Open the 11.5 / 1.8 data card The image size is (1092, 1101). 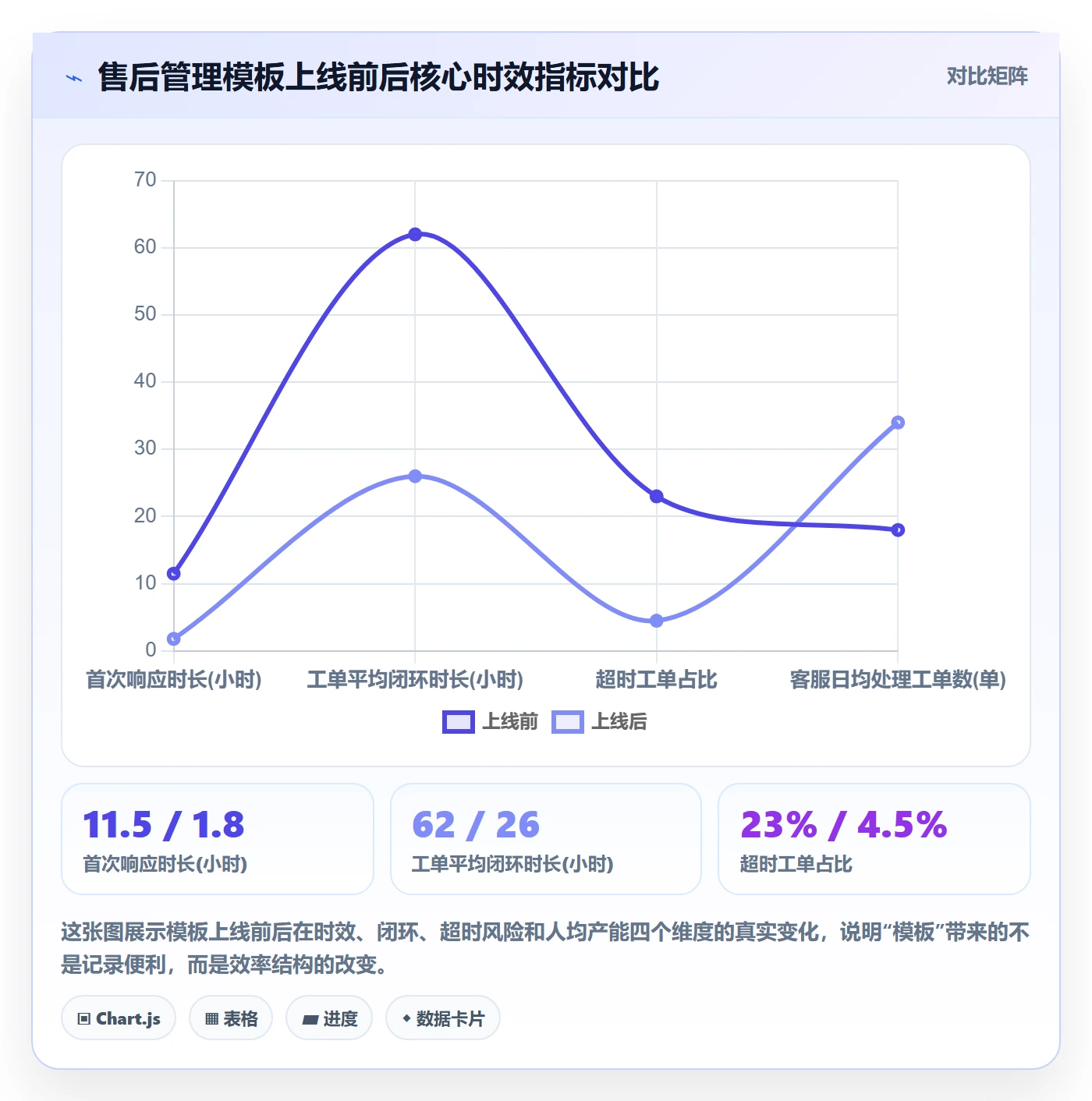218,839
